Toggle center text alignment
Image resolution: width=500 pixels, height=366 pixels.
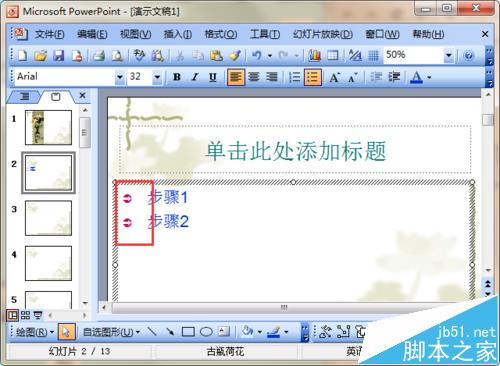(x=254, y=77)
